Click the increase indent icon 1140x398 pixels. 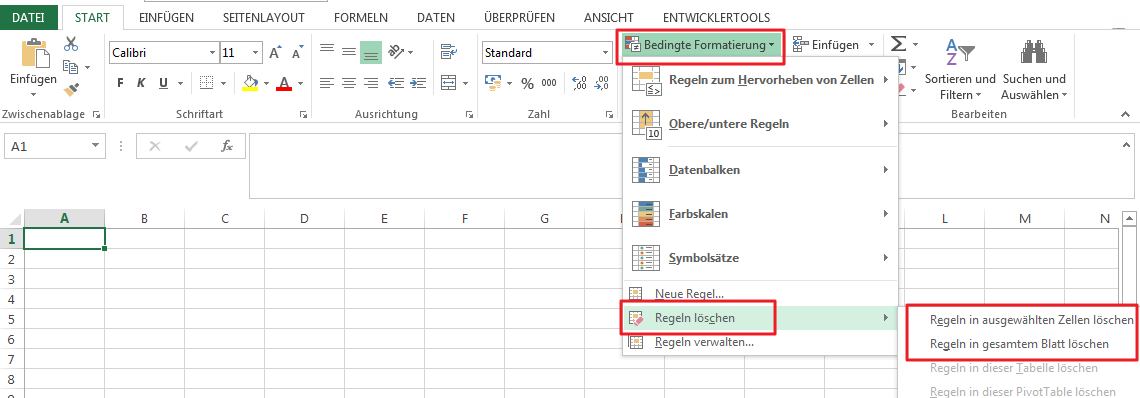point(417,83)
